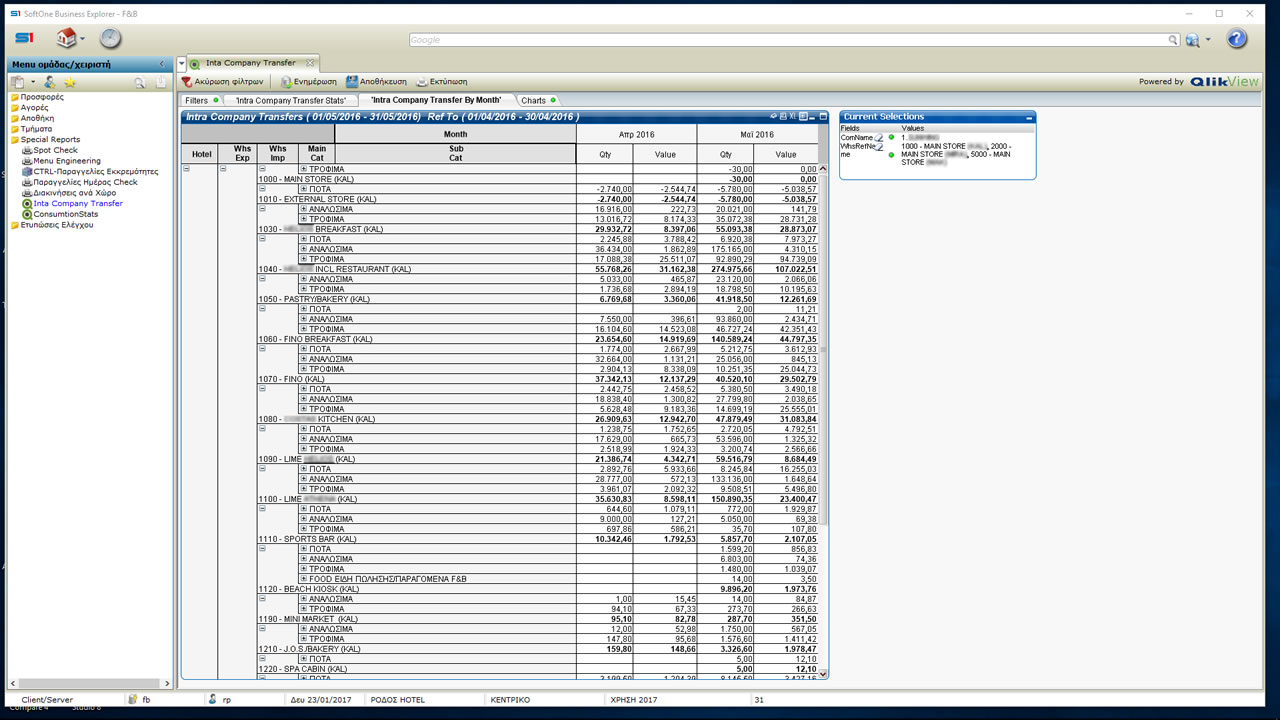Clear the WhsRefName selection eraser icon

[x=880, y=146]
